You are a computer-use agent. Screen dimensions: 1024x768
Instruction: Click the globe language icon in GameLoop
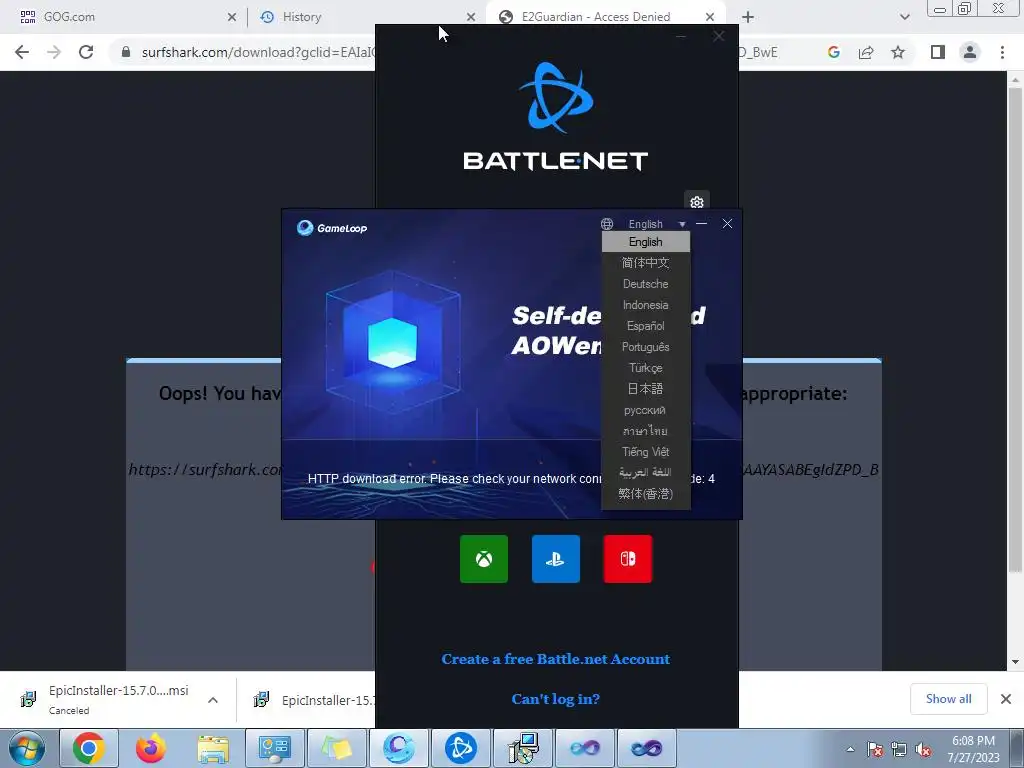click(x=607, y=224)
